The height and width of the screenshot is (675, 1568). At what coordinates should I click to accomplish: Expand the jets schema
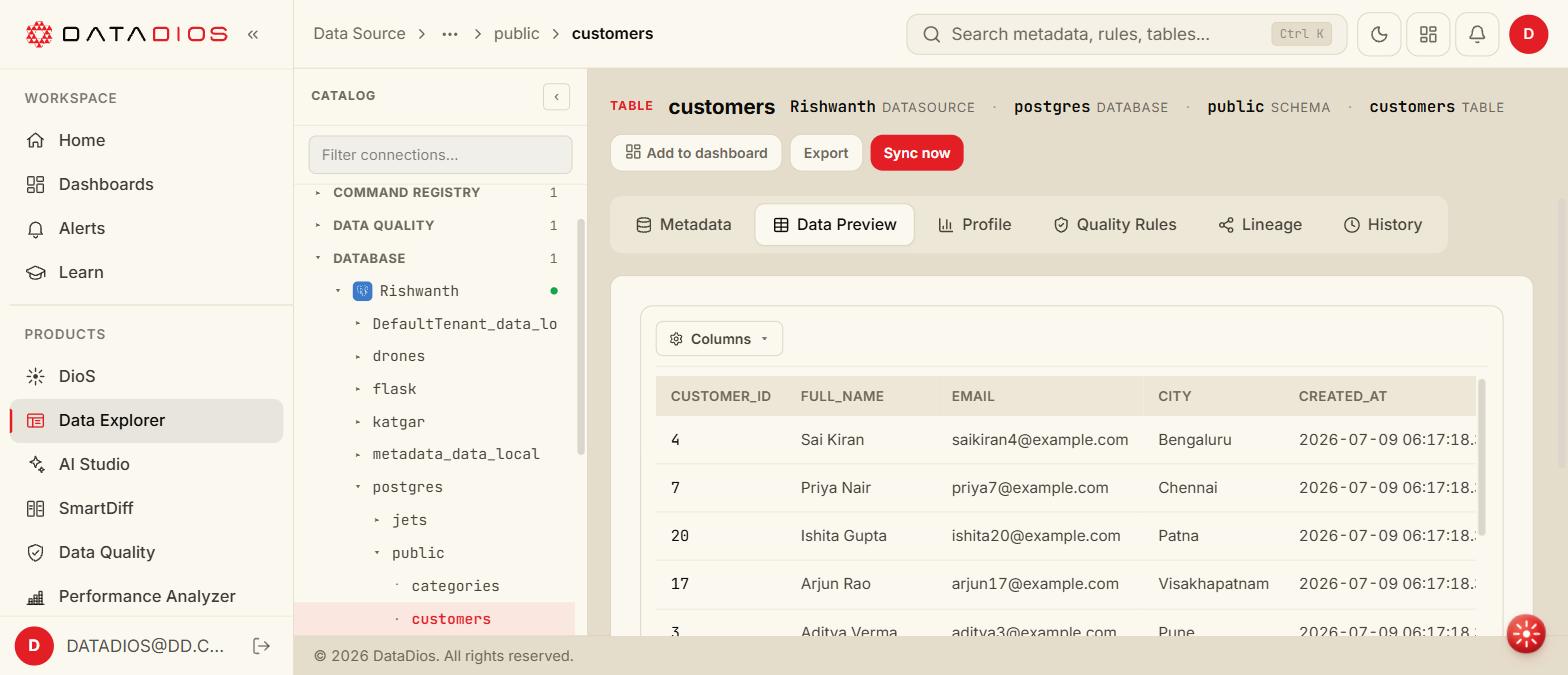pos(377,520)
